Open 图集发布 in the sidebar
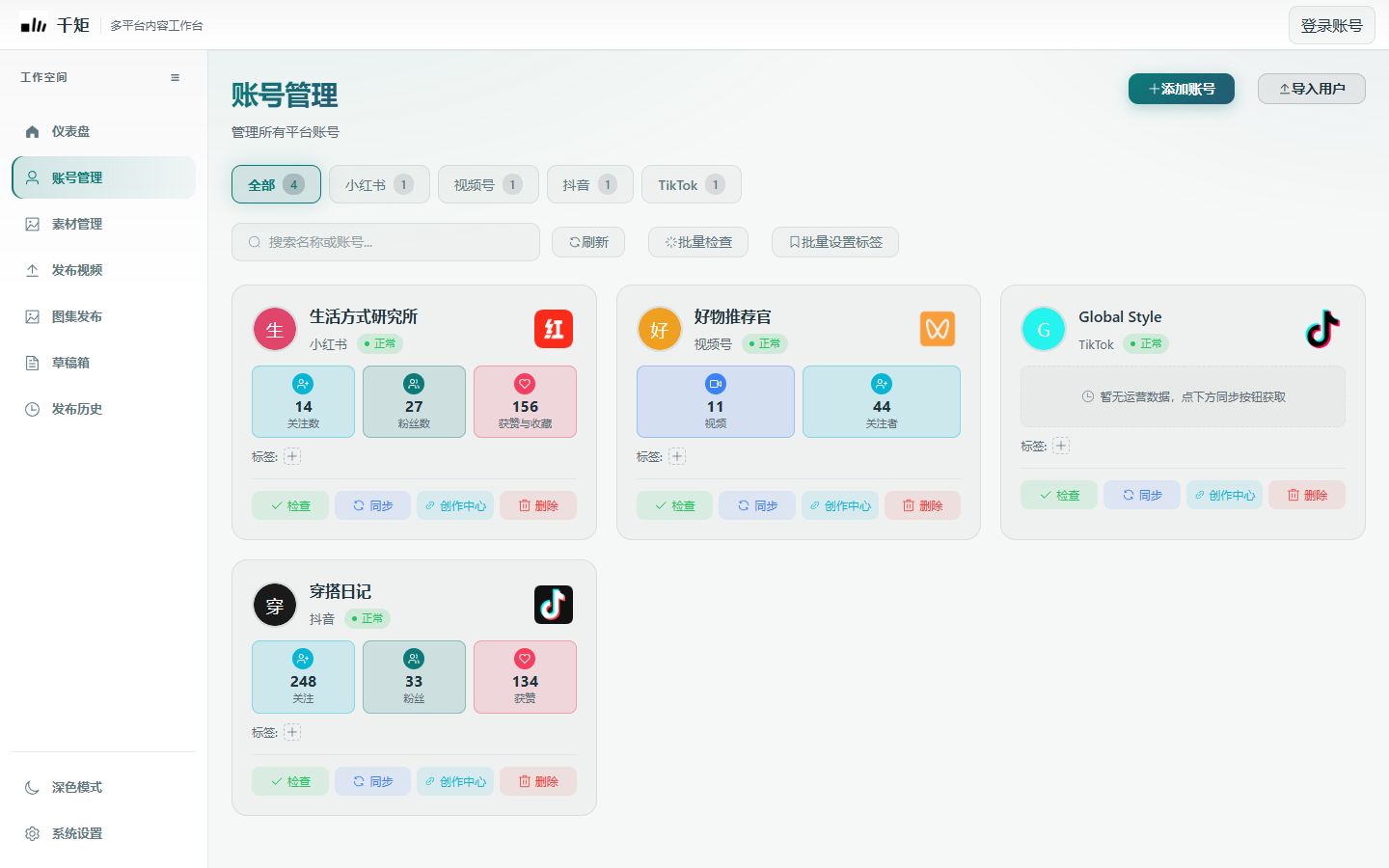The height and width of the screenshot is (868, 1389). [x=103, y=316]
